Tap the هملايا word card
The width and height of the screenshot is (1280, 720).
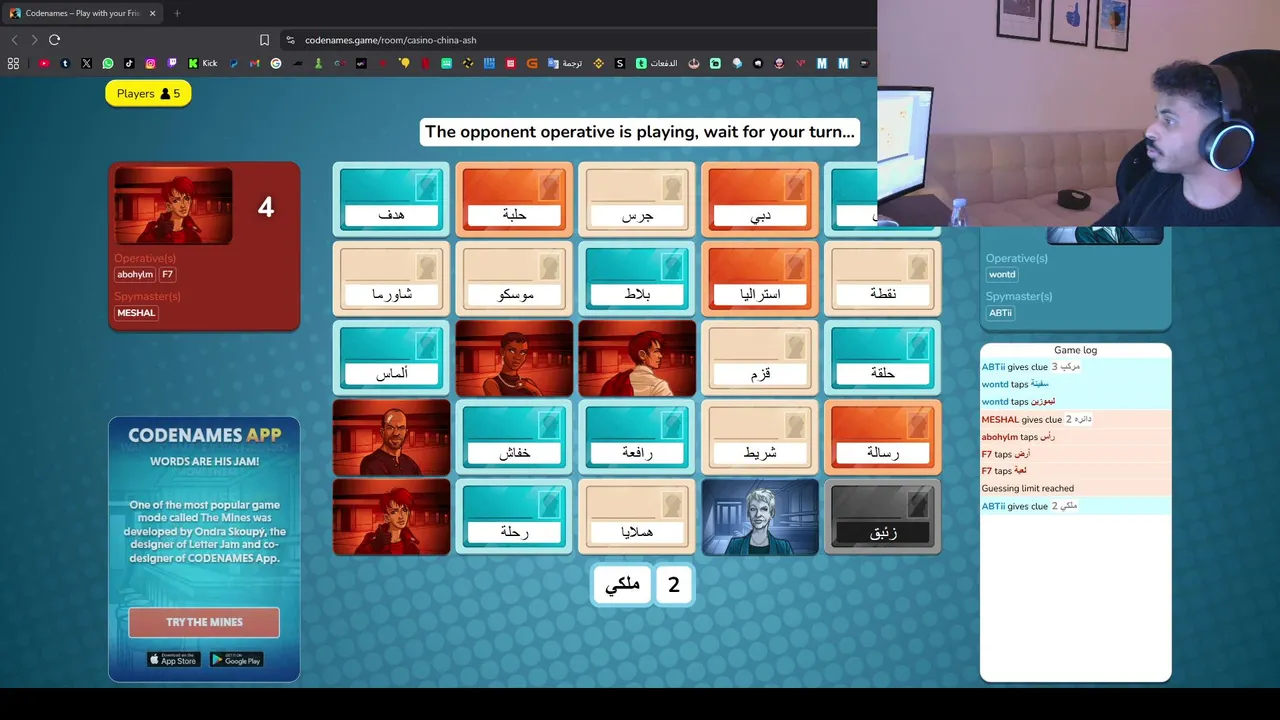point(637,516)
